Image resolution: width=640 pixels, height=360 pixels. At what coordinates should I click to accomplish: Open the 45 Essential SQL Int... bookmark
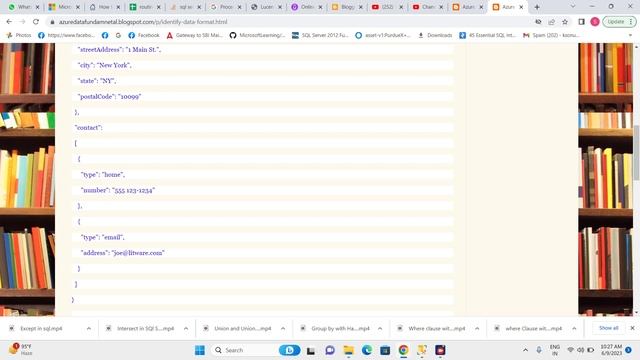pos(487,36)
